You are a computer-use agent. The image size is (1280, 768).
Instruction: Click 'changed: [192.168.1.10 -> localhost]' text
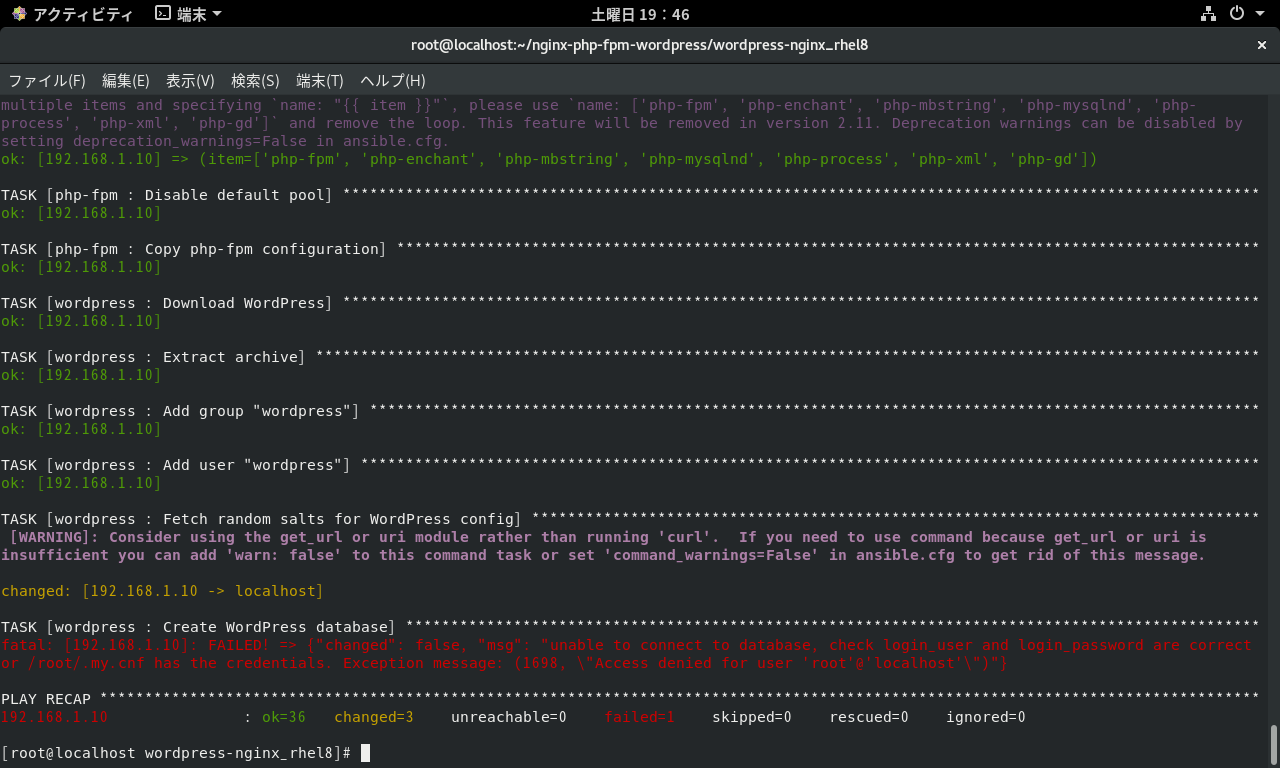click(x=162, y=591)
